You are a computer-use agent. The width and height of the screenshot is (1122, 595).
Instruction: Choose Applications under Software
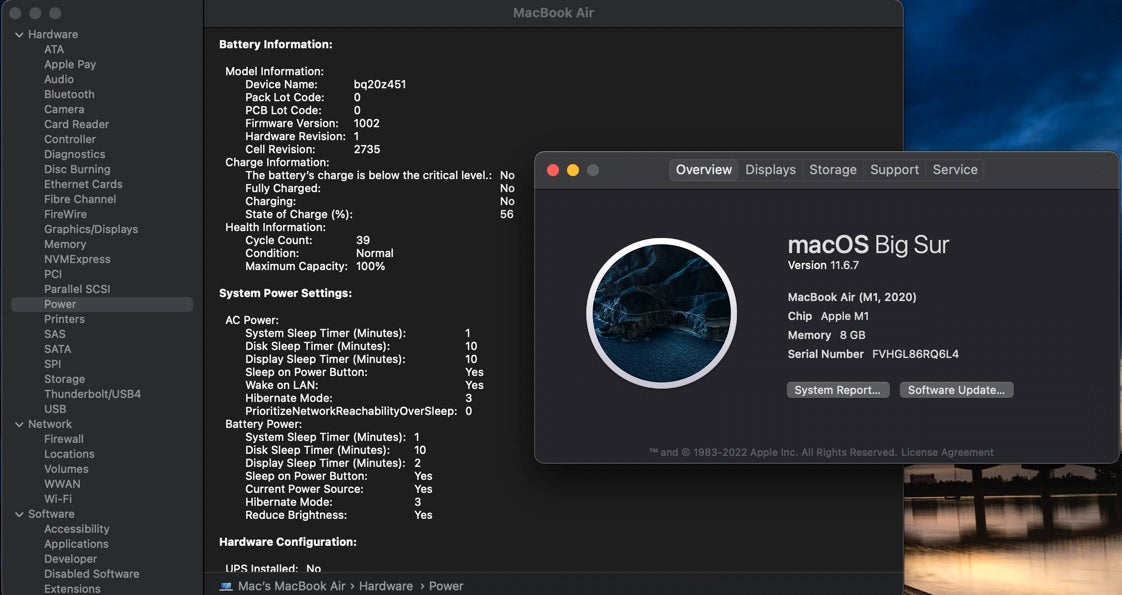76,544
